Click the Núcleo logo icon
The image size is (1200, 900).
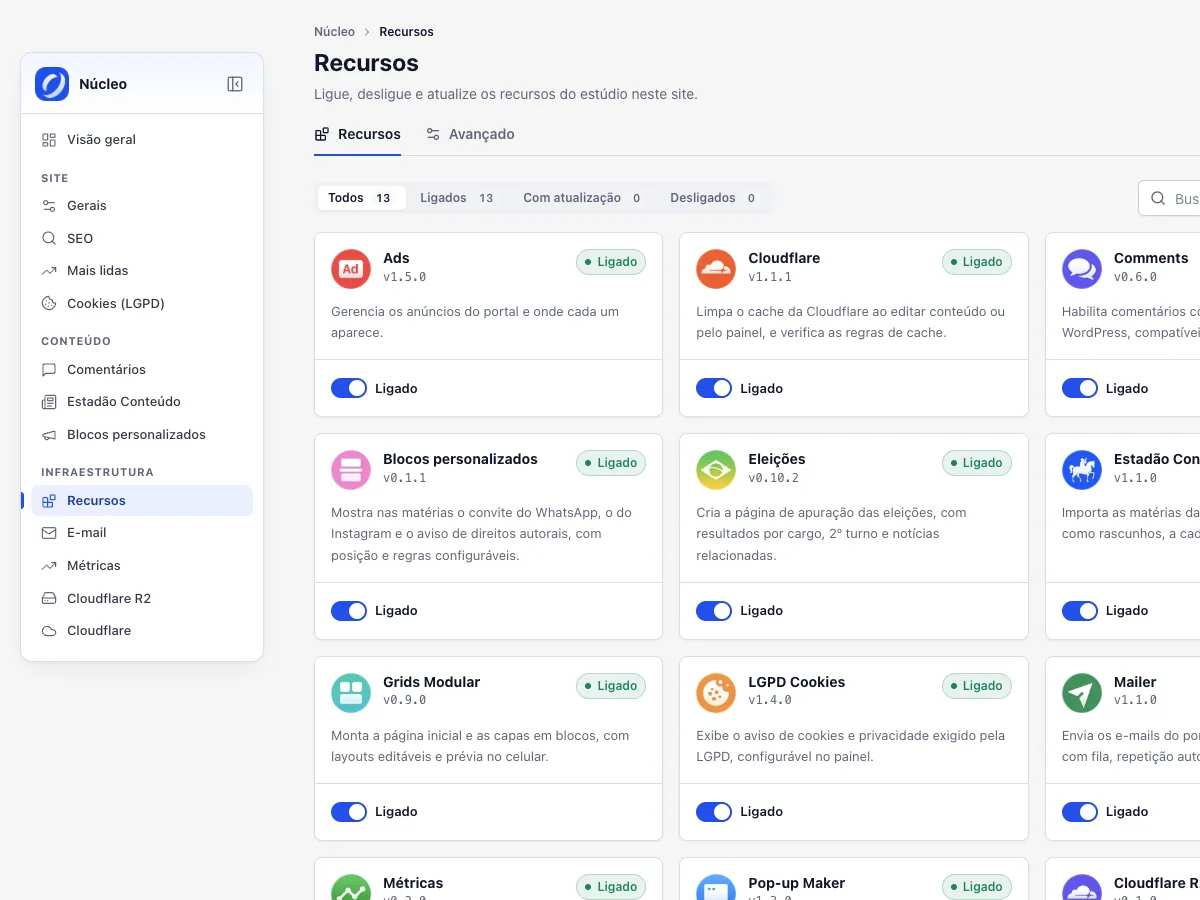(52, 84)
